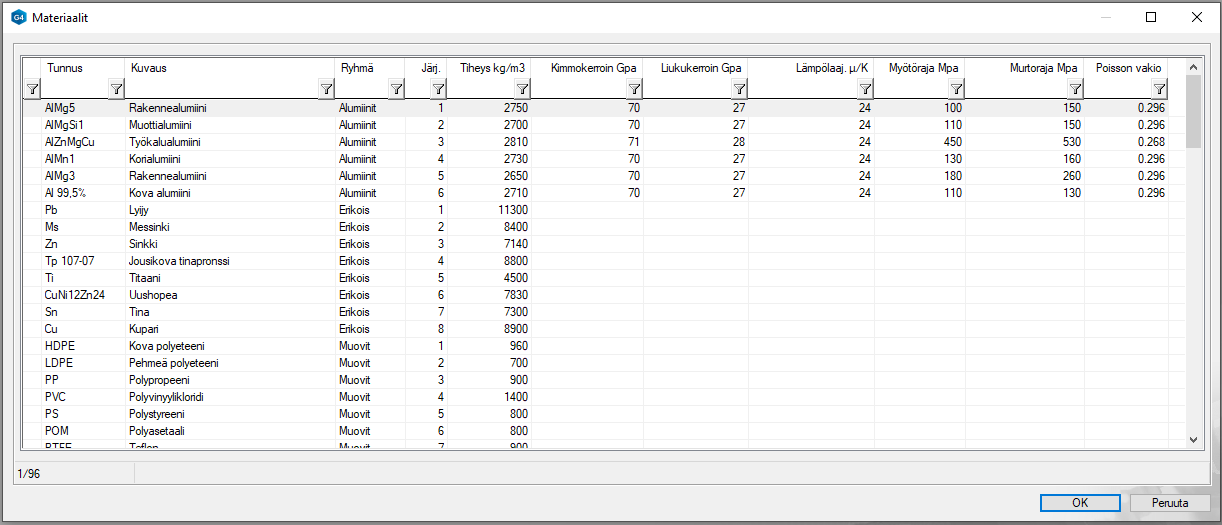Viewport: 1222px width, 525px height.
Task: Click the scrollbar up arrow
Action: [1192, 67]
